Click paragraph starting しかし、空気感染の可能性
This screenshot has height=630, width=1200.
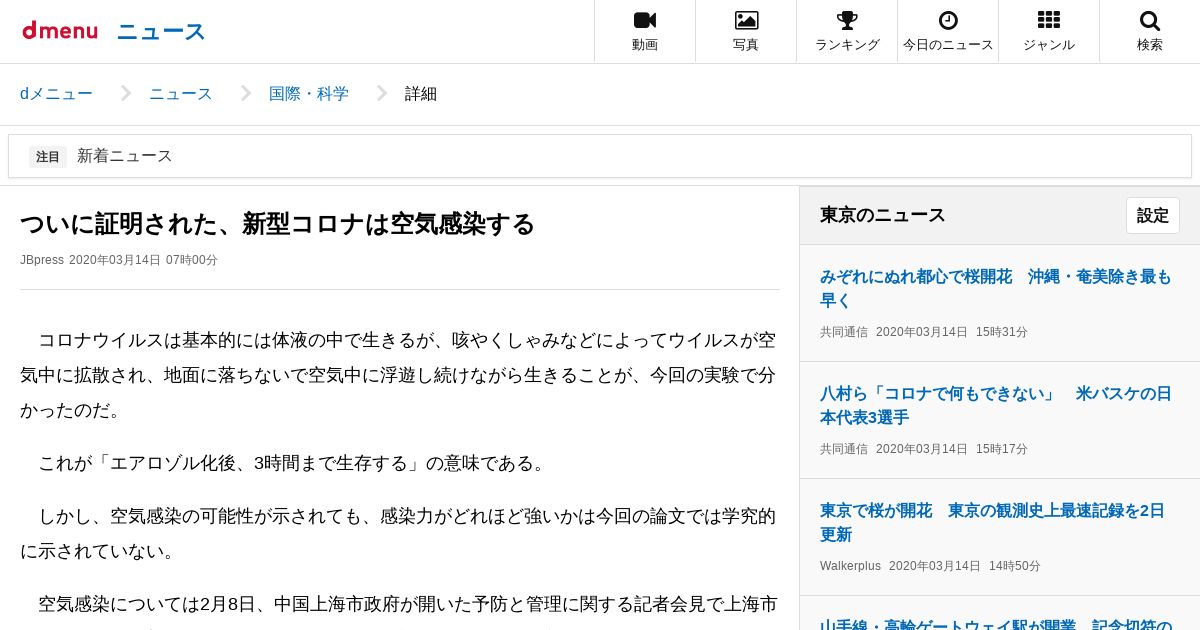[399, 533]
